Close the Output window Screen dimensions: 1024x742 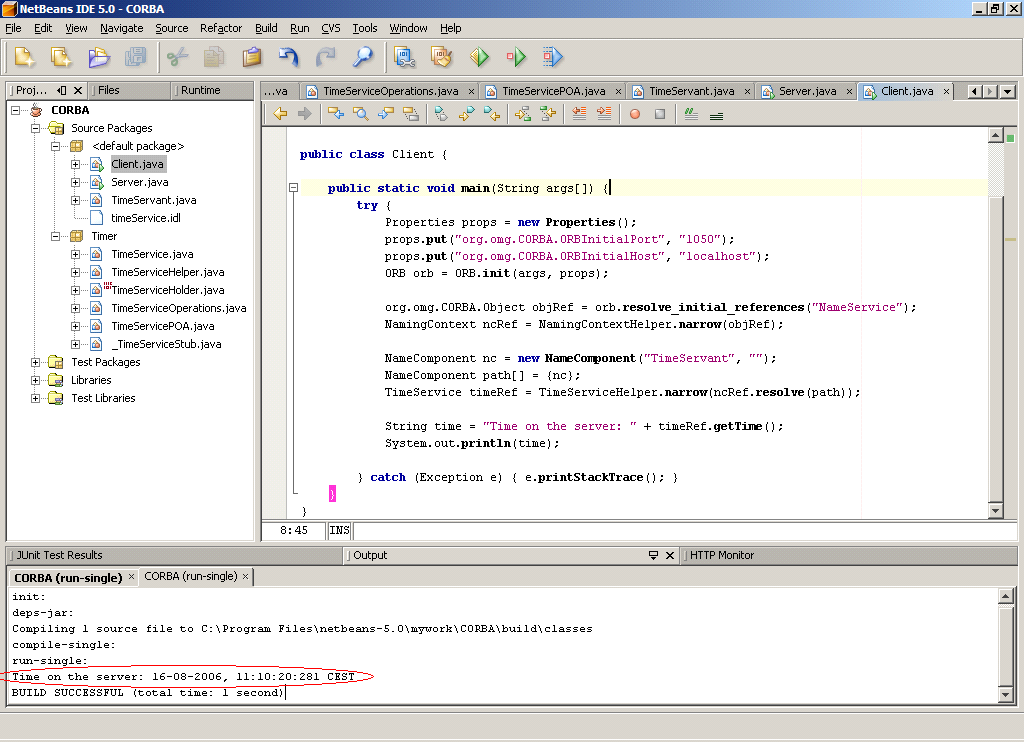pyautogui.click(x=669, y=555)
